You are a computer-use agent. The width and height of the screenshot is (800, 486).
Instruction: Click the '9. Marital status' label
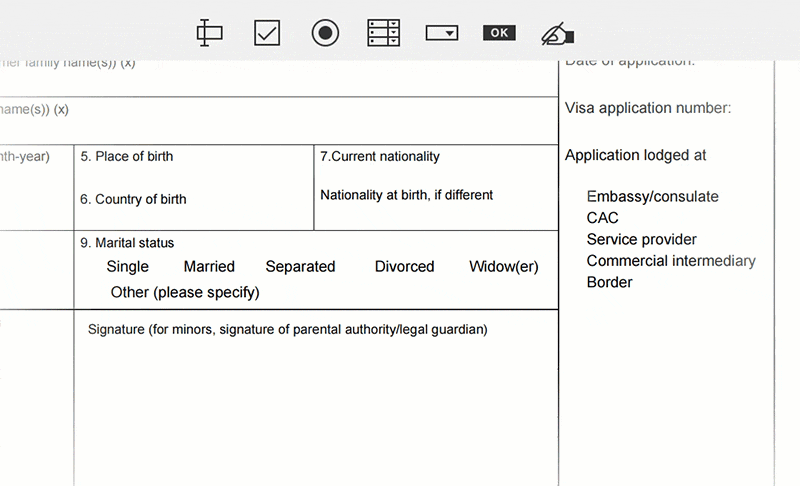(x=127, y=243)
